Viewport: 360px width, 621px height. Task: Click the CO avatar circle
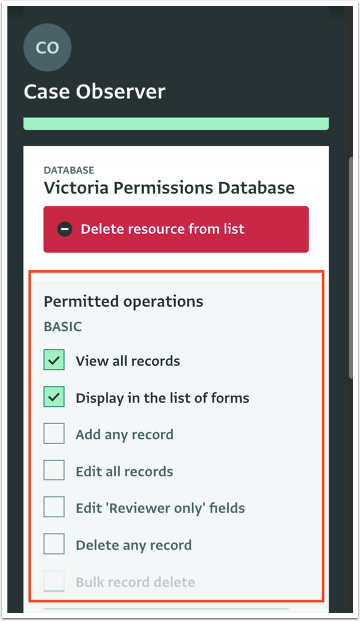coord(48,48)
